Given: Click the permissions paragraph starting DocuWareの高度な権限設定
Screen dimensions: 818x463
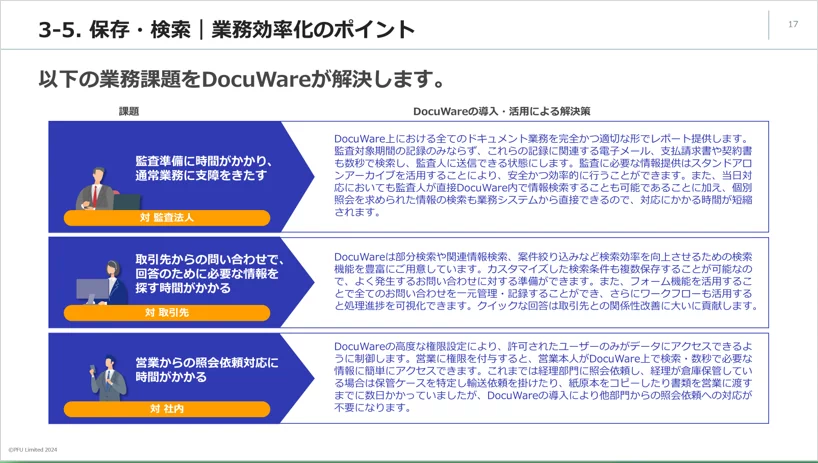Looking at the screenshot, I should (543, 377).
